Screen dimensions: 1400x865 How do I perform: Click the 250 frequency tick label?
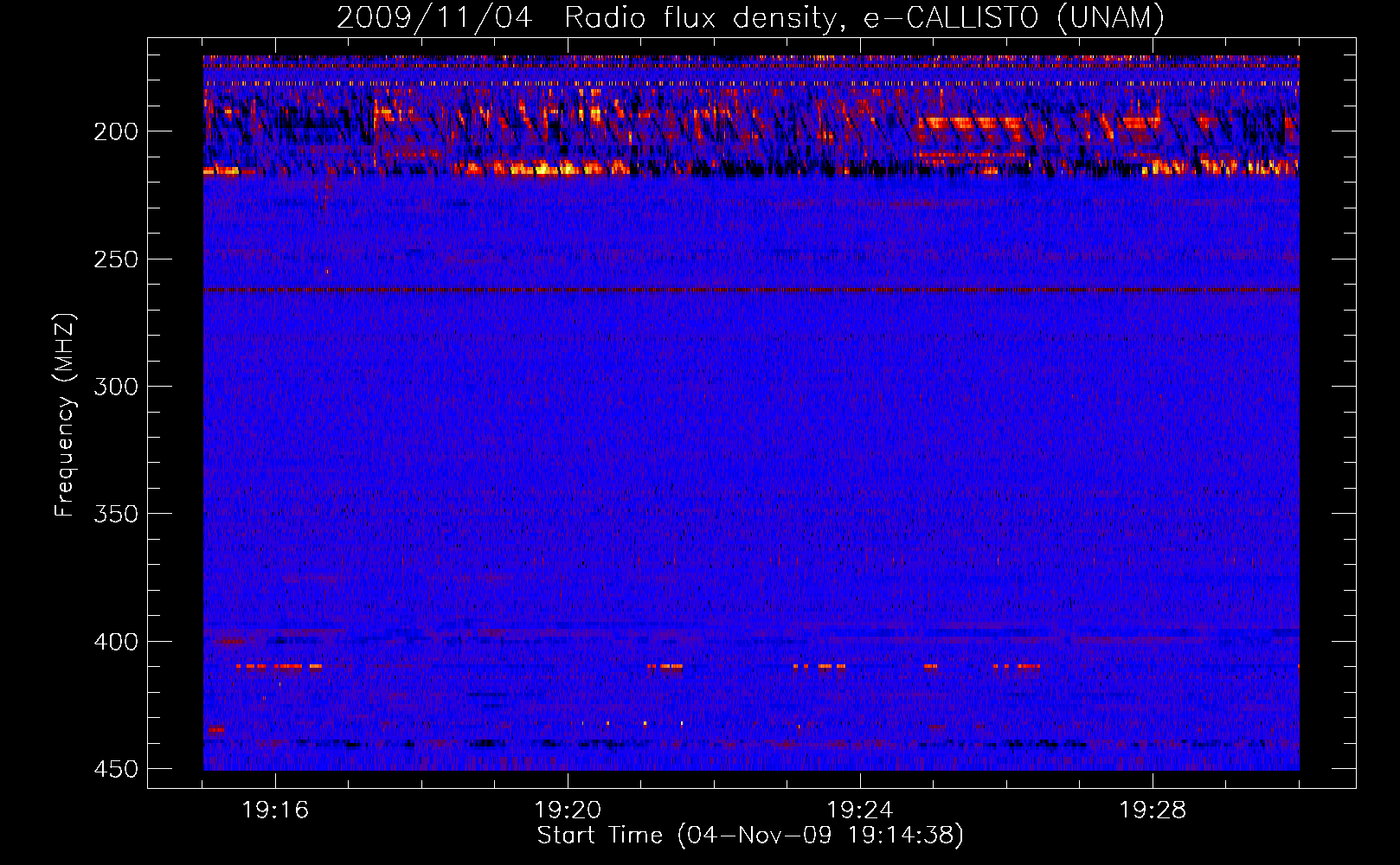tap(116, 259)
